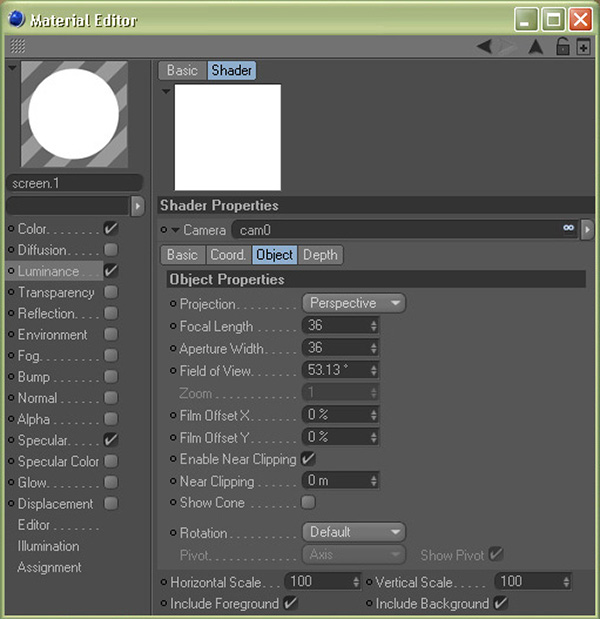Click the white shader preview swatch
The height and width of the screenshot is (619, 600).
(x=227, y=137)
